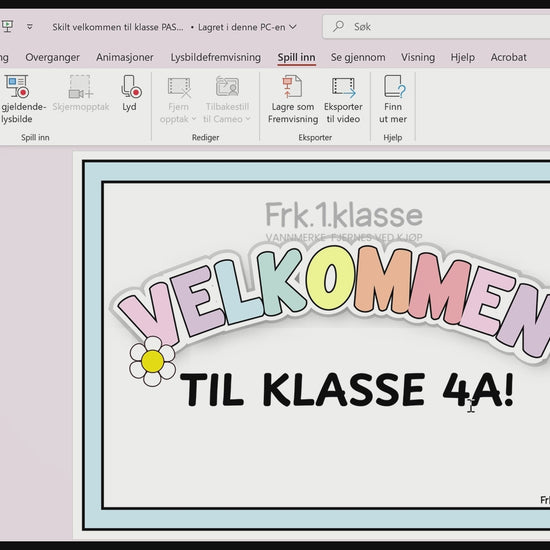Go to the Lysbildefremvisning tab
Screen dimensions: 550x550
215,57
